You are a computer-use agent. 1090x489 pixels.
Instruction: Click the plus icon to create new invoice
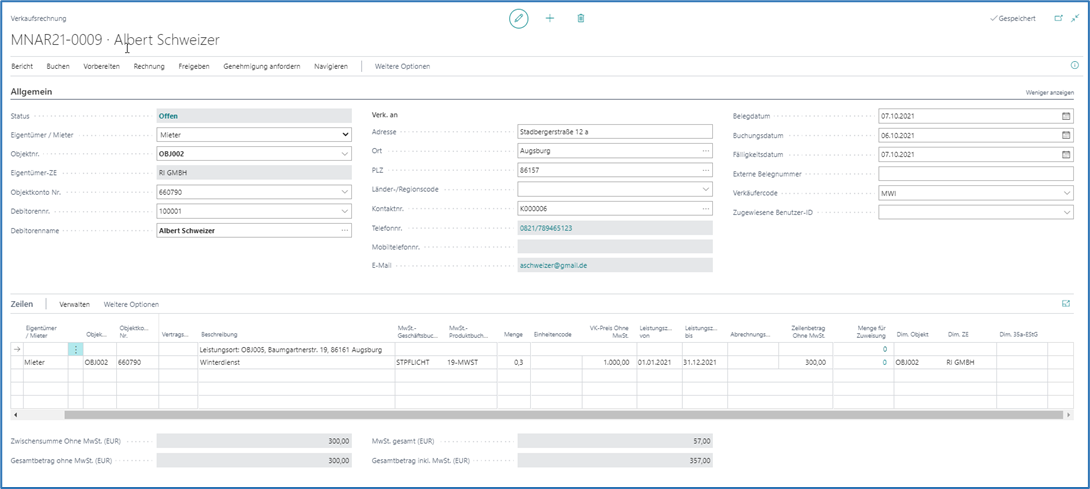(550, 19)
